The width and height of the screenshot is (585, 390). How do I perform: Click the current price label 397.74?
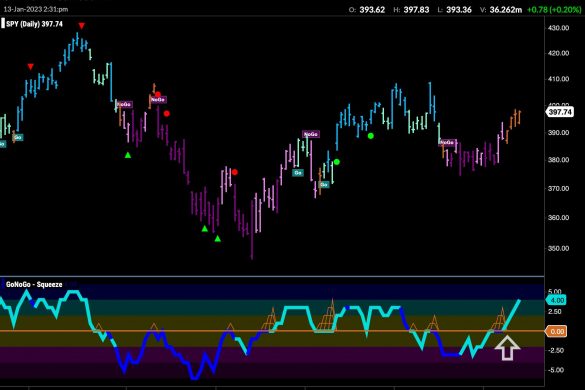[x=560, y=112]
